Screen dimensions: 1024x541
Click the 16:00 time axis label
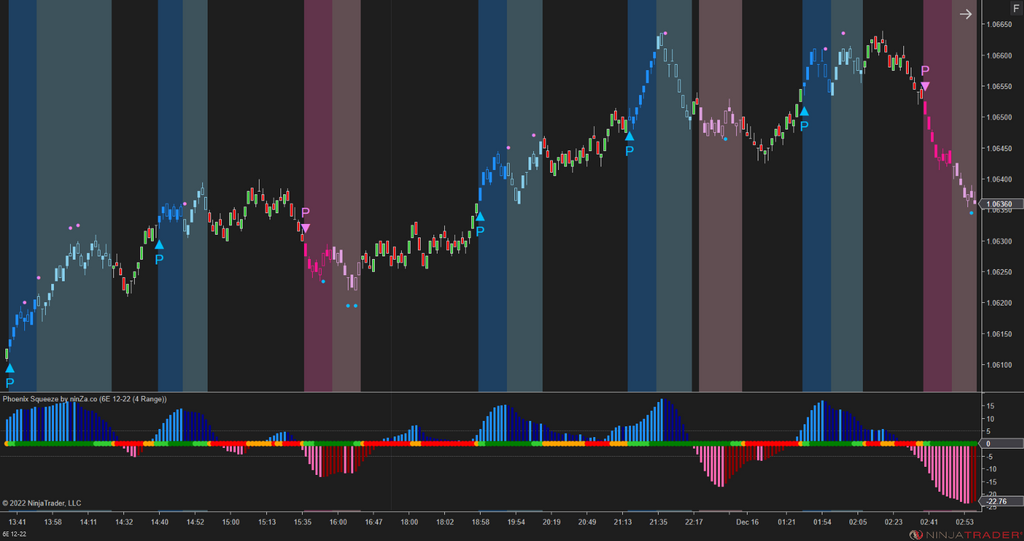(x=338, y=522)
